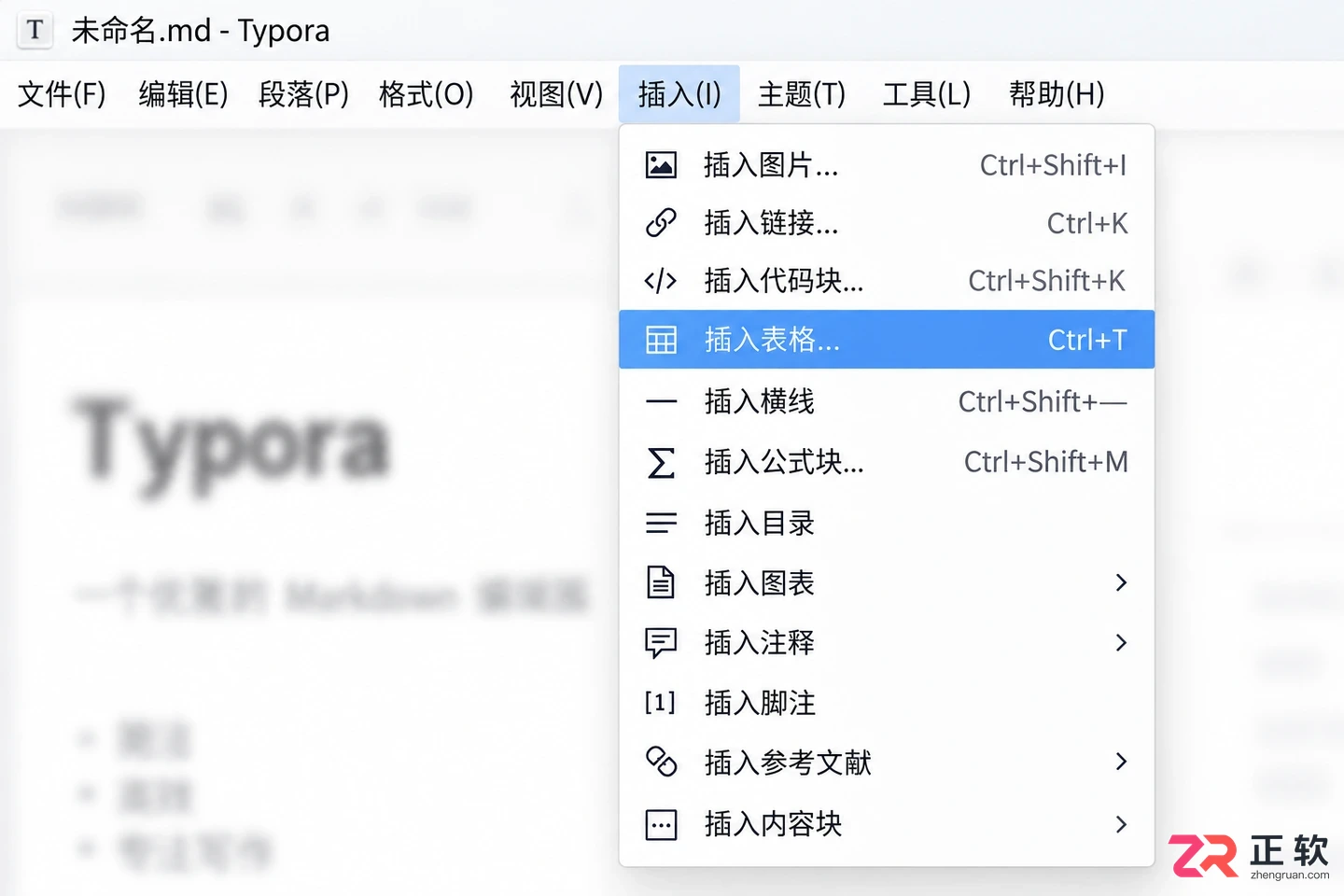The image size is (1344, 896).
Task: Expand the 插入注释 submenu arrow
Action: click(1121, 642)
